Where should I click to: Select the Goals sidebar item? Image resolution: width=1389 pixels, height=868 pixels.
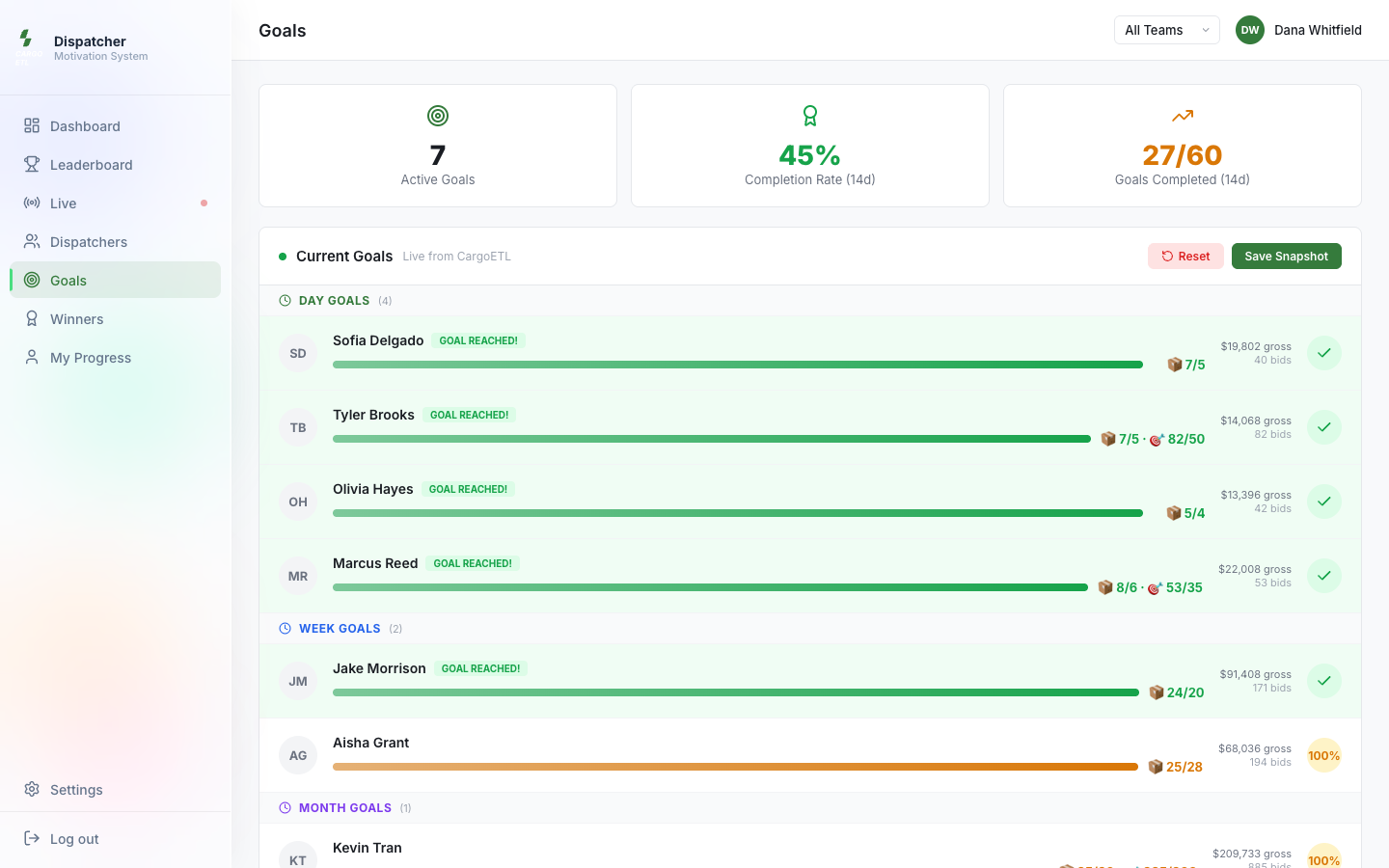click(x=116, y=281)
